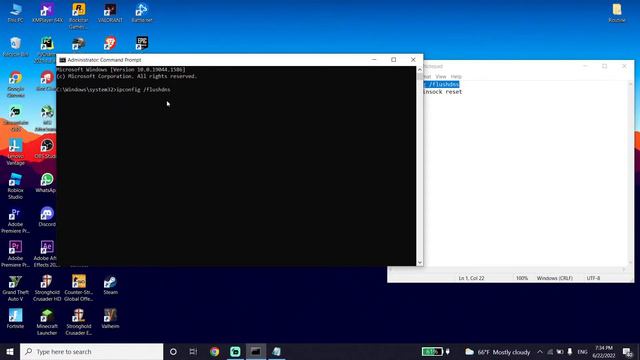The image size is (640, 360).
Task: Launch Lenovo Vantage from the desktop
Action: pyautogui.click(x=16, y=152)
